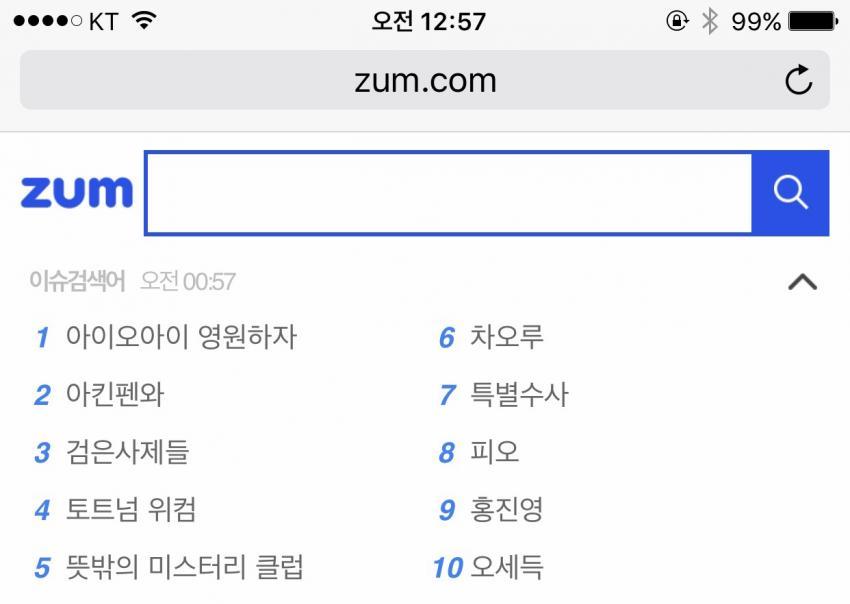Click the zum logo
Viewport: 850px width, 604px height.
pos(76,193)
